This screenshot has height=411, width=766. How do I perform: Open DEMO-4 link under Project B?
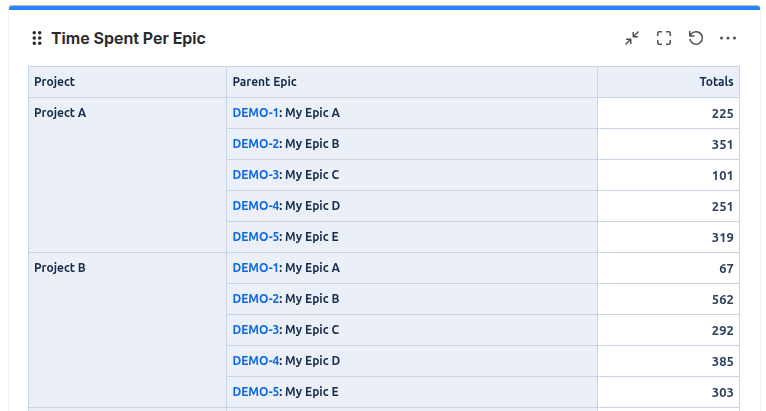[x=255, y=361]
